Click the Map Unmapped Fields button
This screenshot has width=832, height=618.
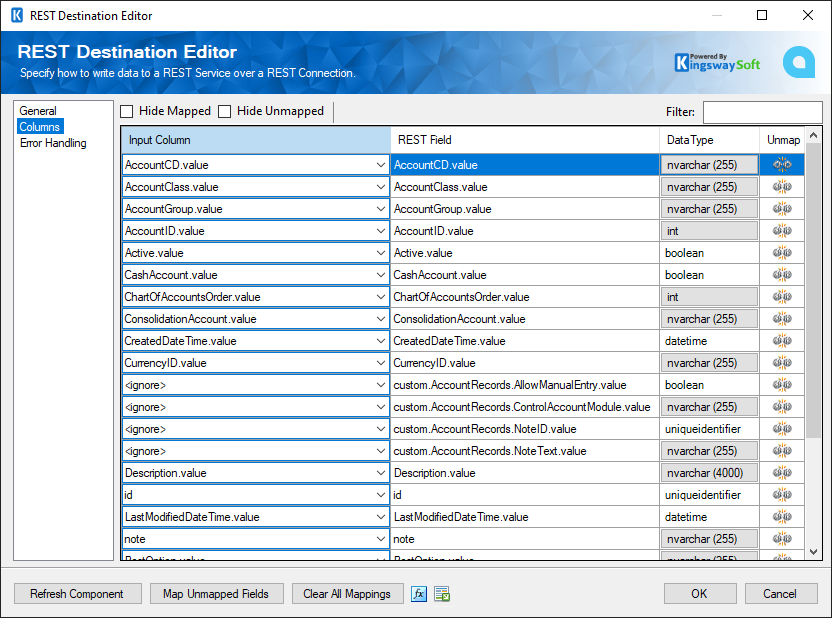(x=216, y=593)
